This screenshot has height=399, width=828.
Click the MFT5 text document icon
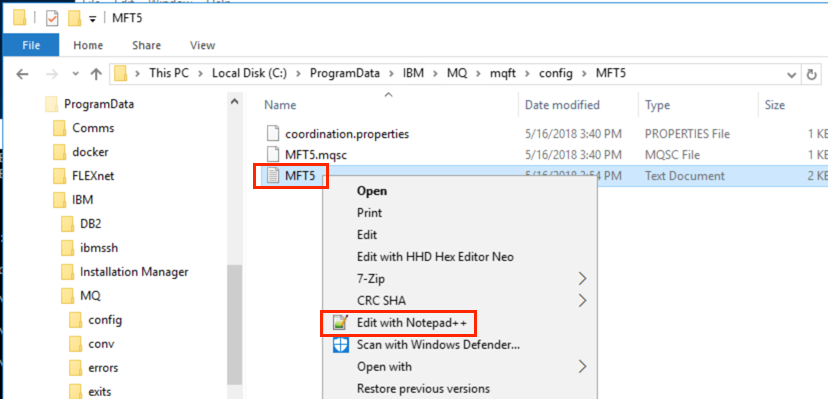click(x=272, y=176)
